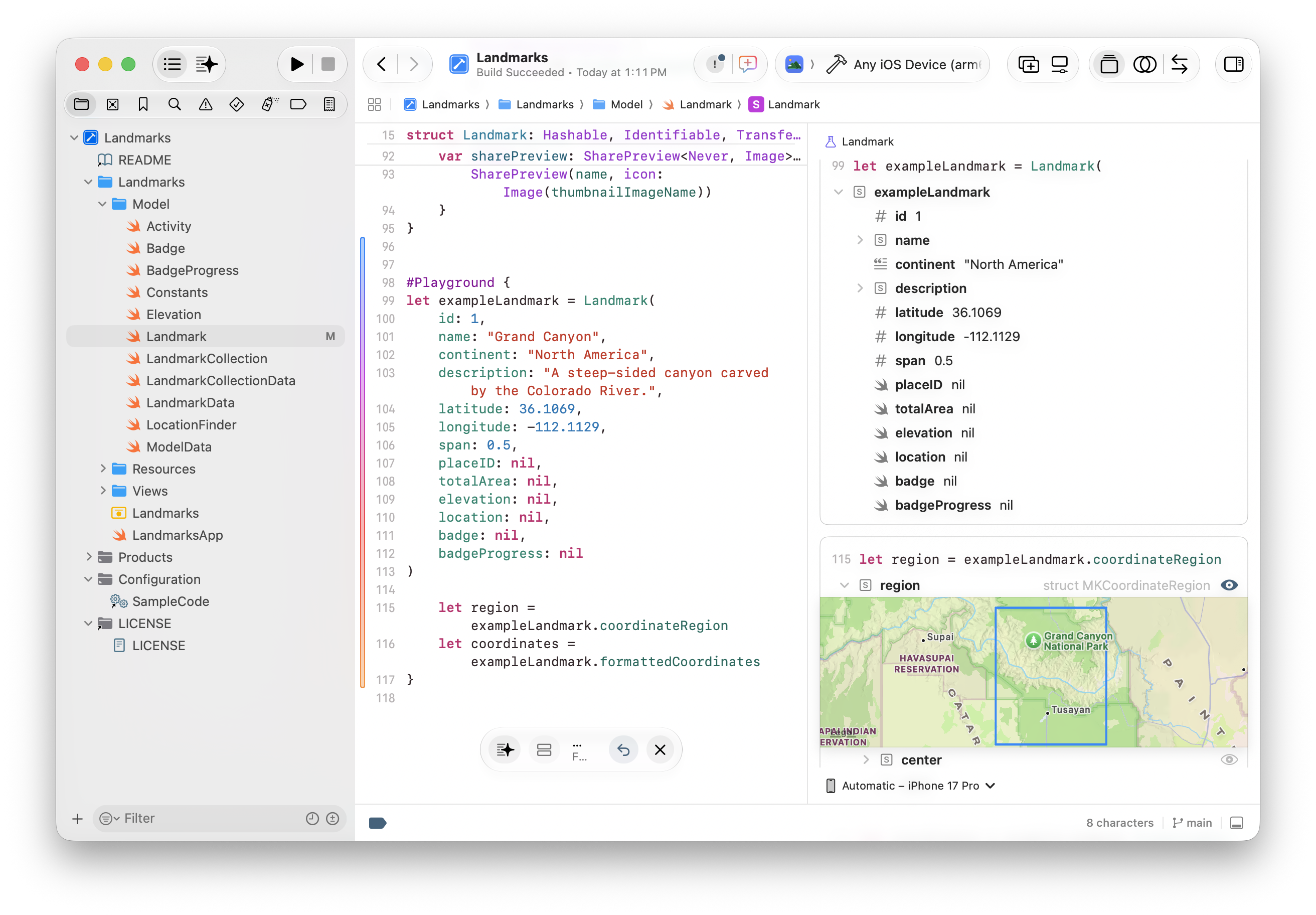Expand the Products group
The height and width of the screenshot is (915, 1316).
(89, 557)
